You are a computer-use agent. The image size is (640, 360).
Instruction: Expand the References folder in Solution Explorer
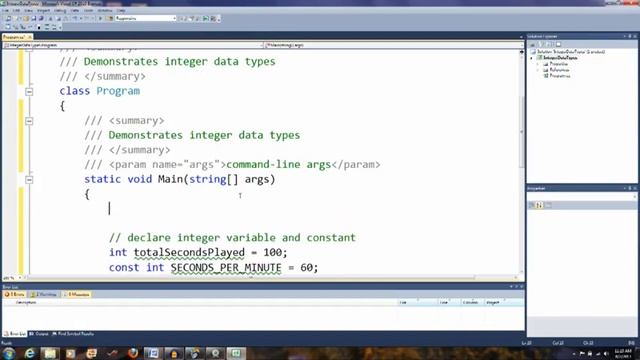click(538, 70)
